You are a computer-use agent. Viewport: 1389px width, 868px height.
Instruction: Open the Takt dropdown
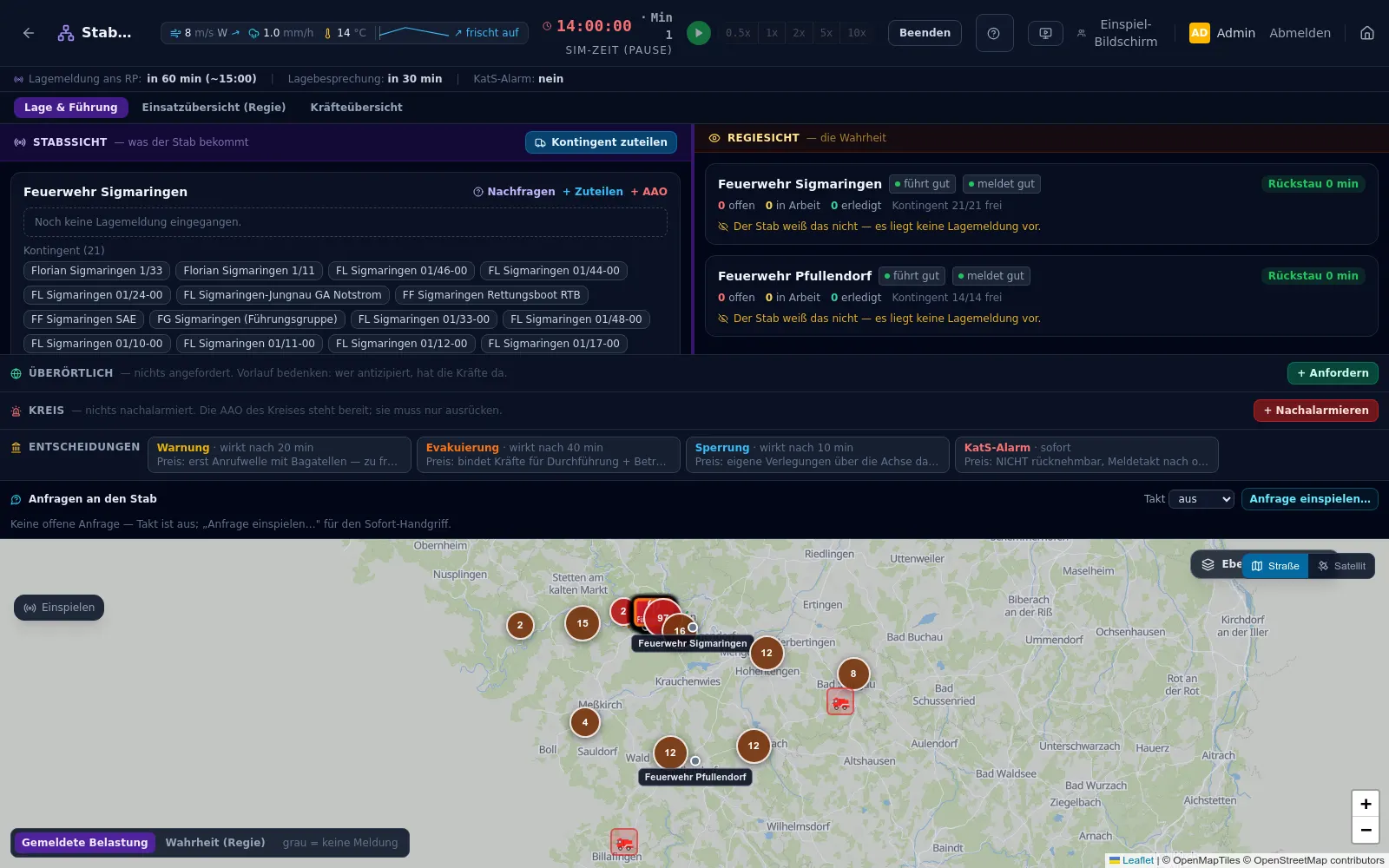coord(1201,499)
